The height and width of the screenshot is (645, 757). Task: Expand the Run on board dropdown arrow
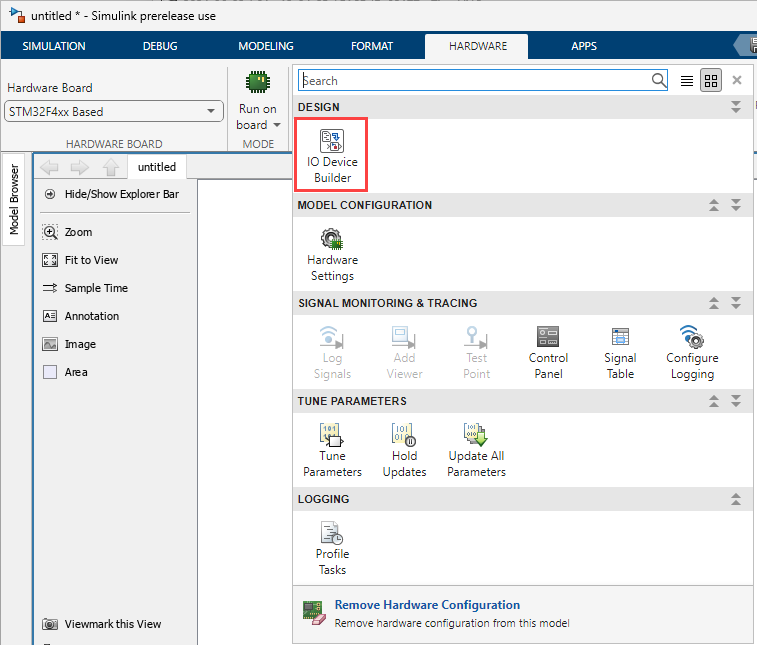(x=277, y=125)
